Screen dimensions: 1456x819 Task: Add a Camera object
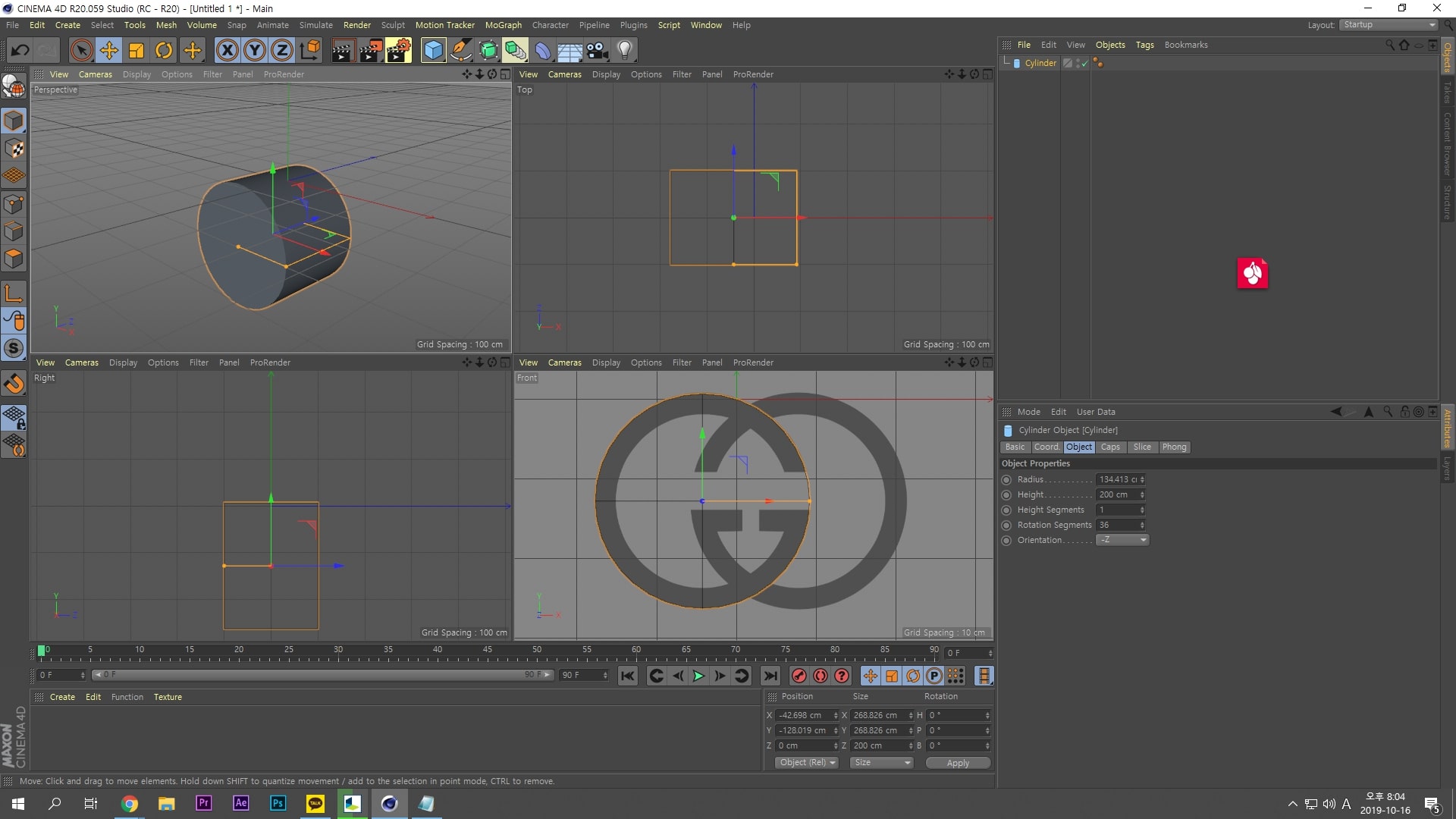click(x=598, y=51)
